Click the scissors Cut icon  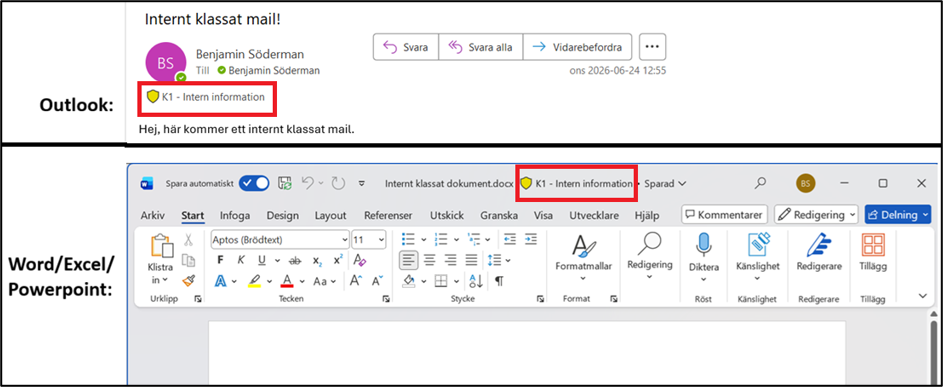[188, 240]
